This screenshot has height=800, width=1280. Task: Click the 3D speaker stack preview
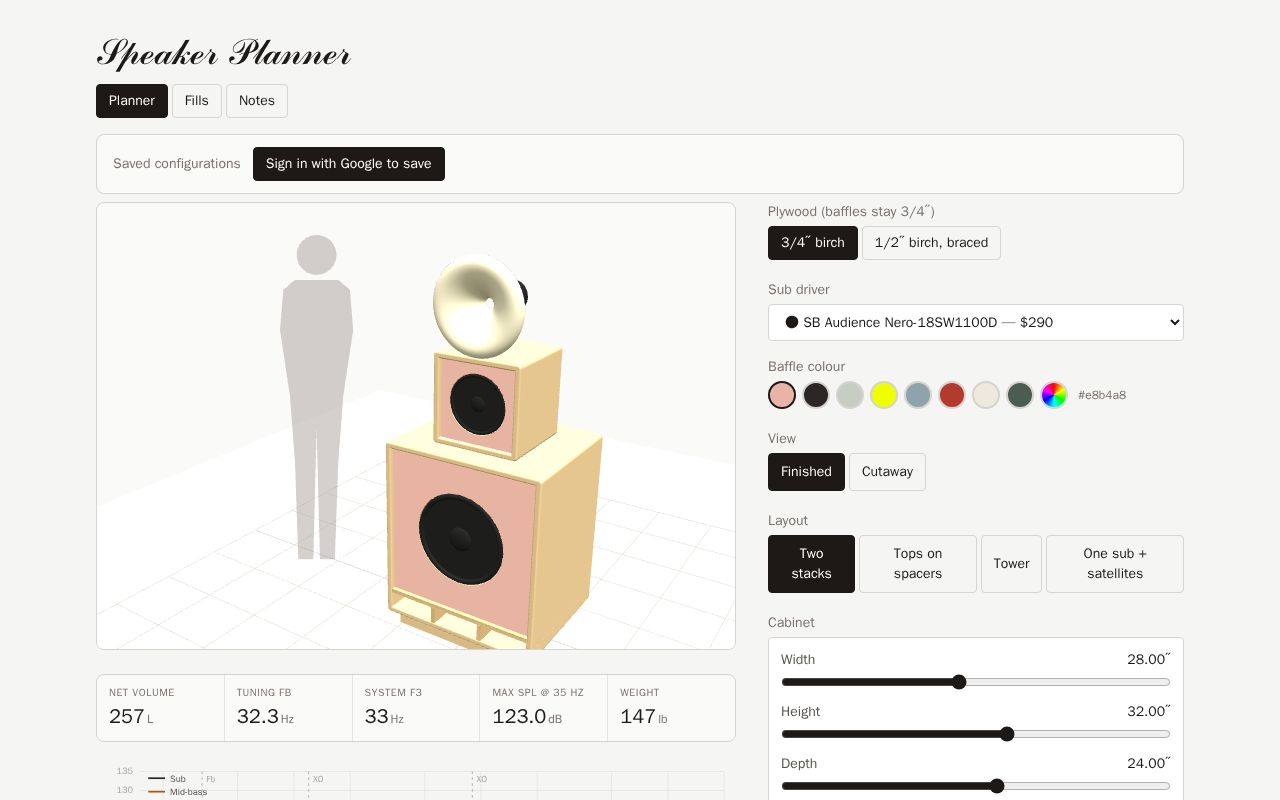416,427
